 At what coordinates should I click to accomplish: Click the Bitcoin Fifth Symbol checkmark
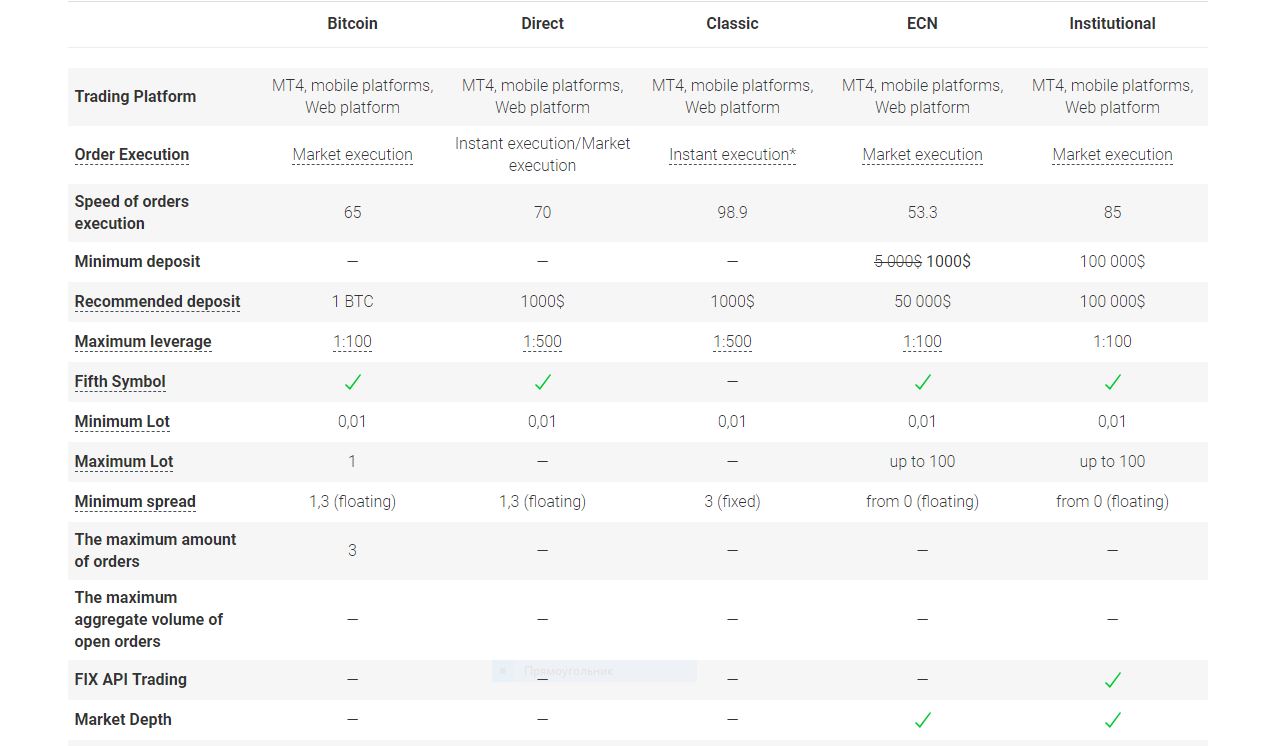pos(352,382)
